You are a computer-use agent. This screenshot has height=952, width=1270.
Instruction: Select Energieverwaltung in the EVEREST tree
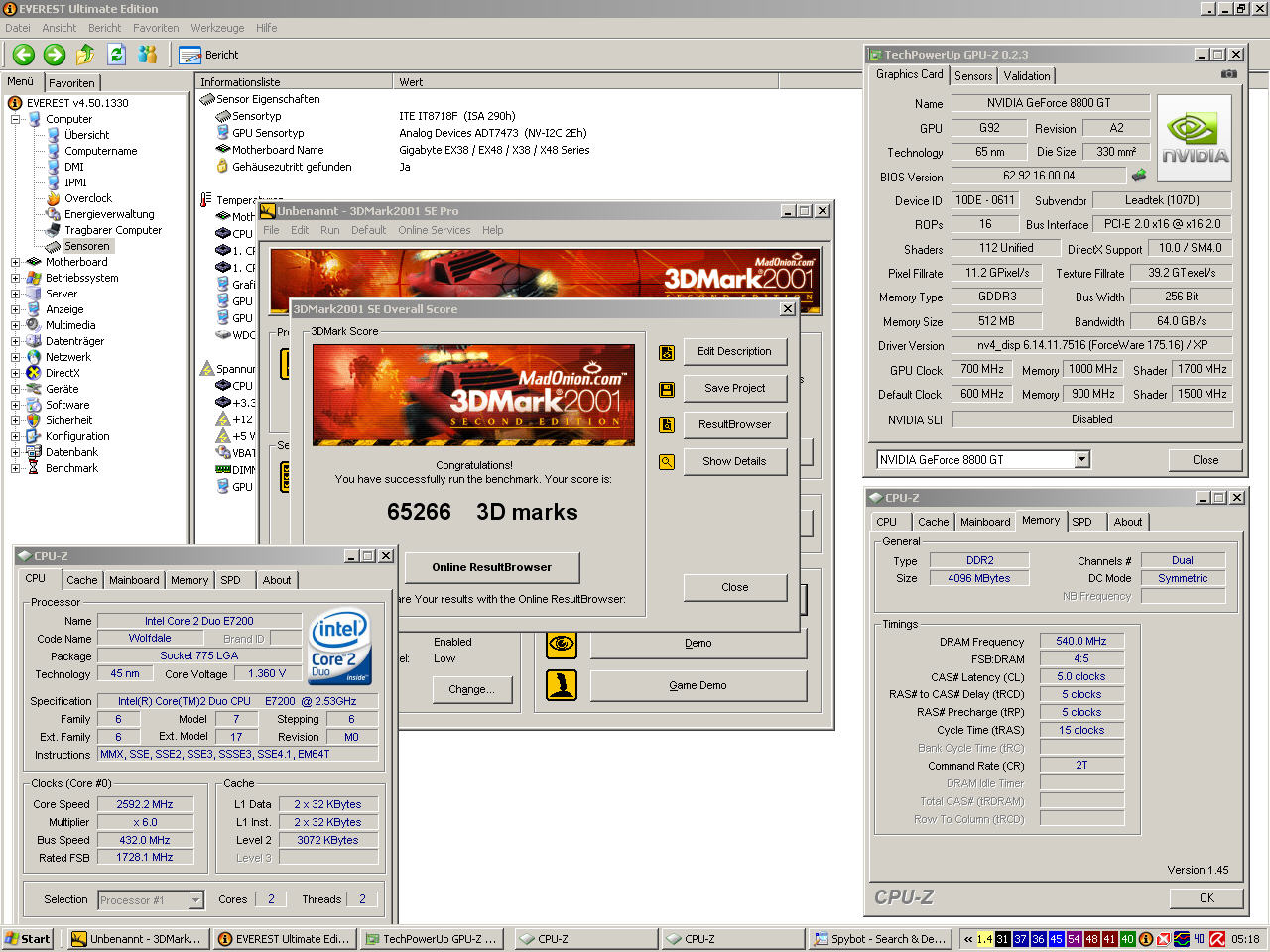(109, 214)
